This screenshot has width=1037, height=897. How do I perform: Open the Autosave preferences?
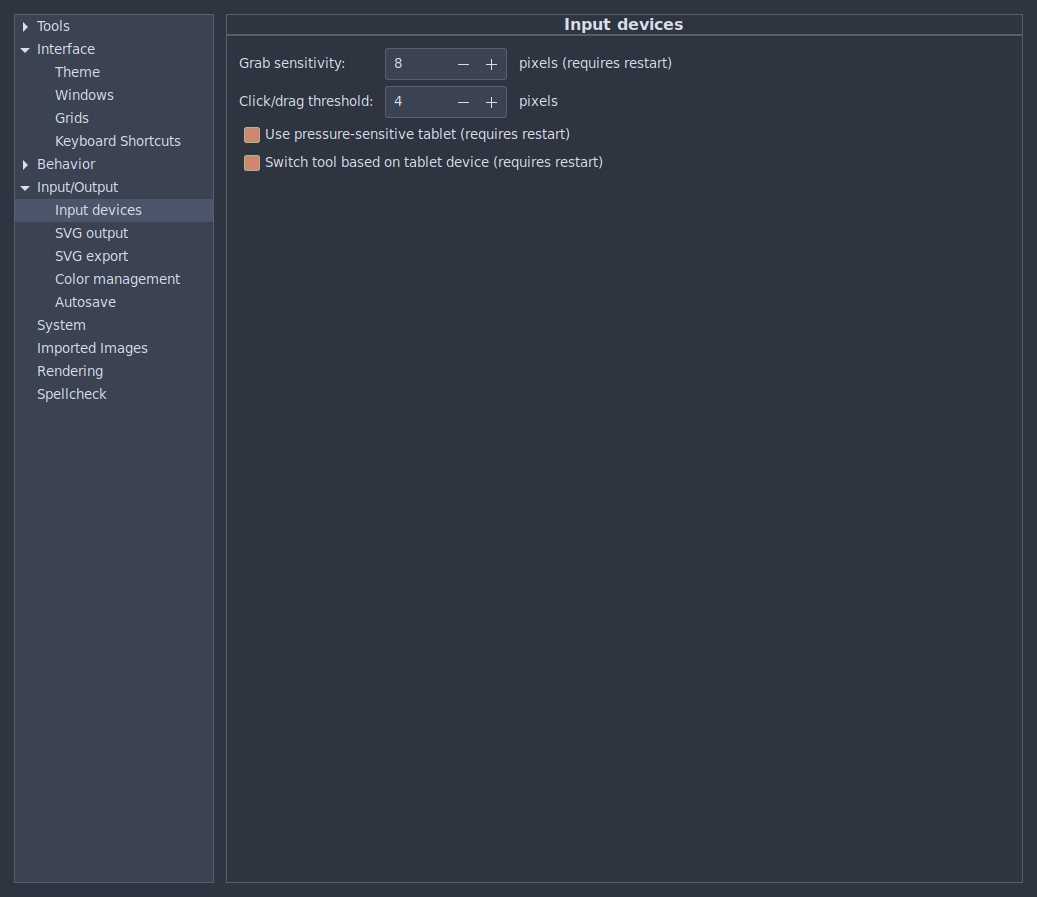85,302
